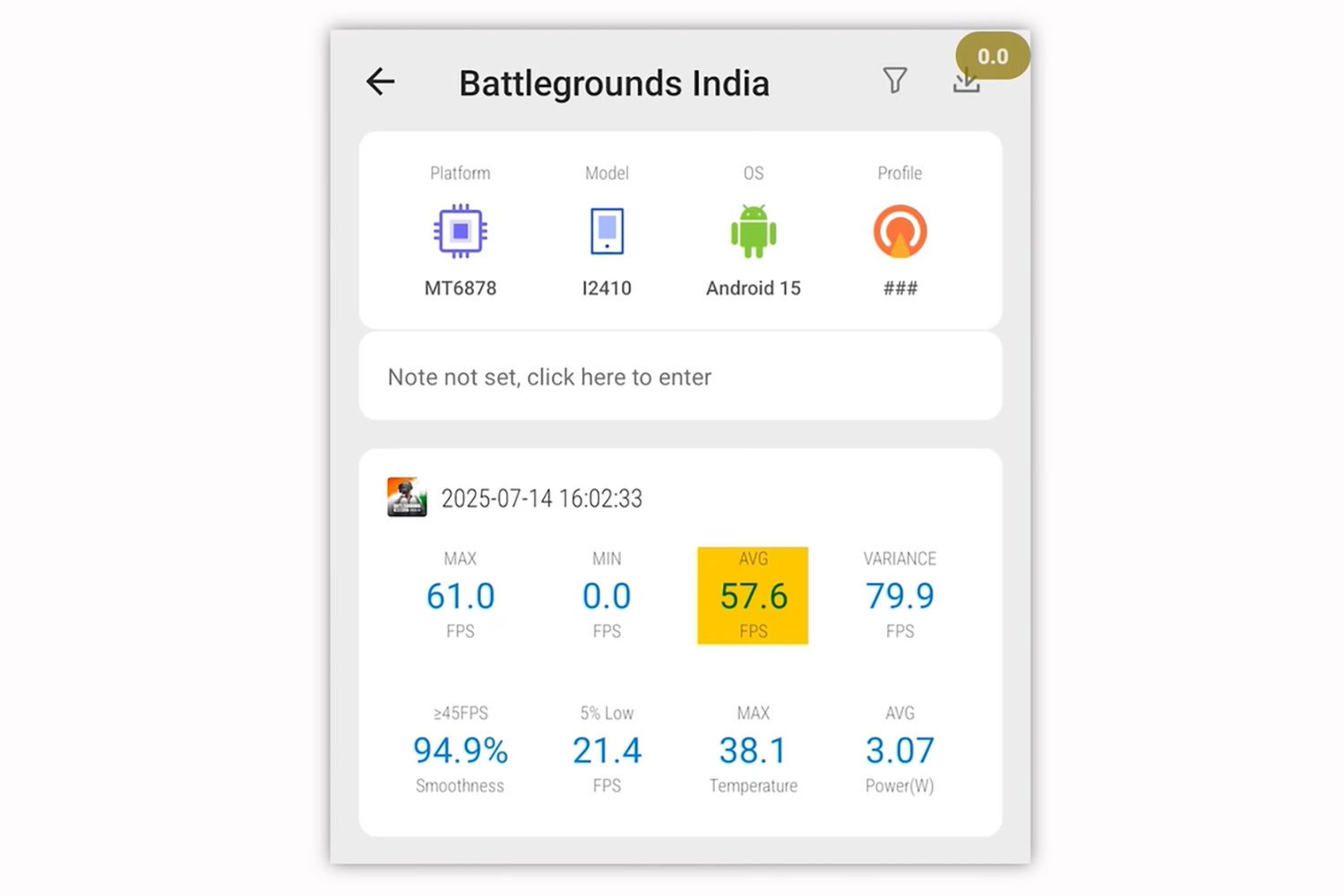Click the VARIANCE value 79.9
Screen dimensions: 1344x896
900,596
